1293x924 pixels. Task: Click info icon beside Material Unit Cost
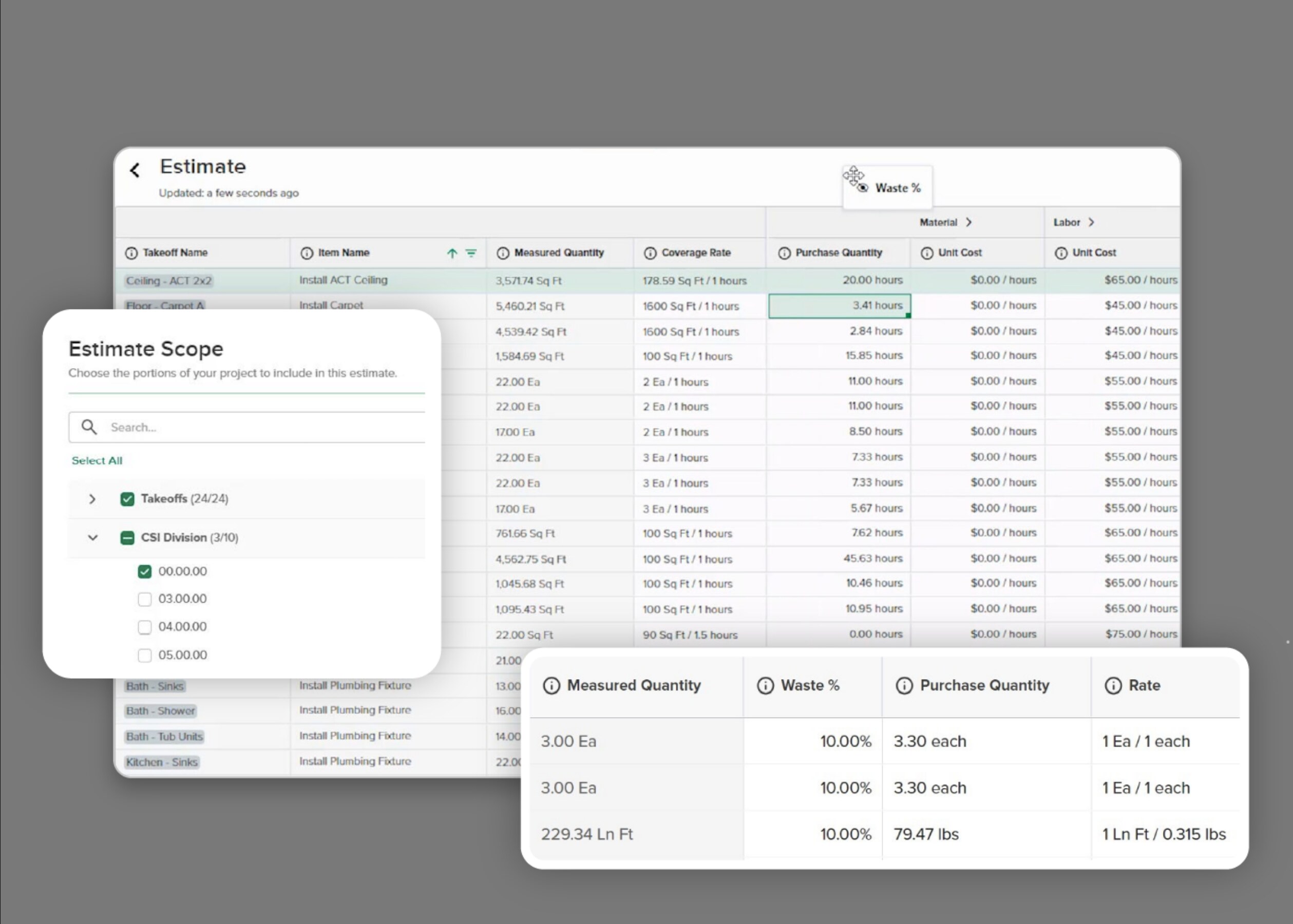[927, 253]
